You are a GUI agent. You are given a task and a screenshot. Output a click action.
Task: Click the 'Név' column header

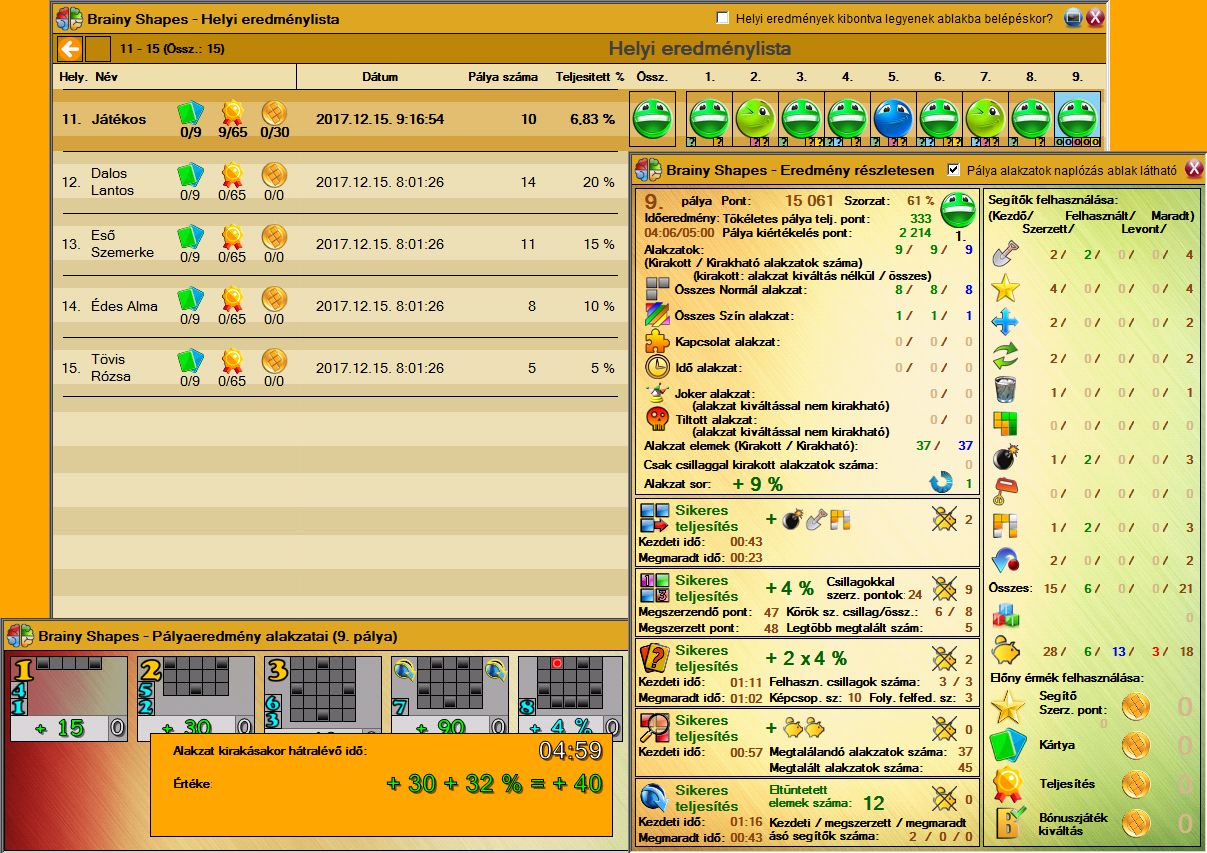pos(107,77)
